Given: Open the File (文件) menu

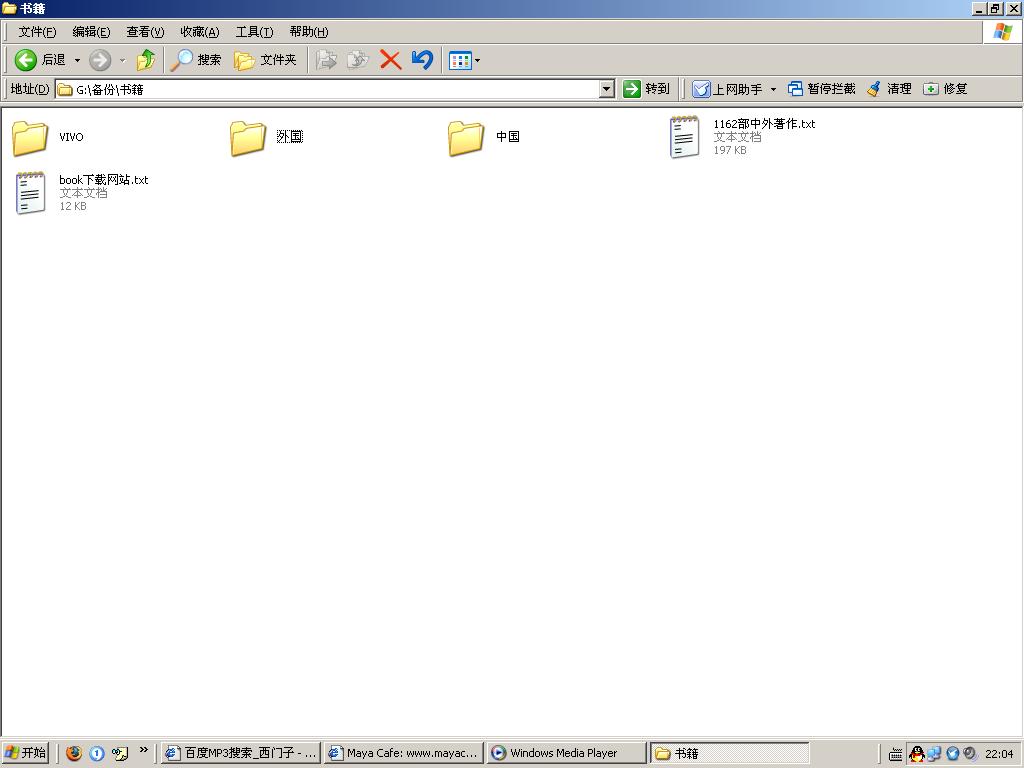Looking at the screenshot, I should (37, 32).
